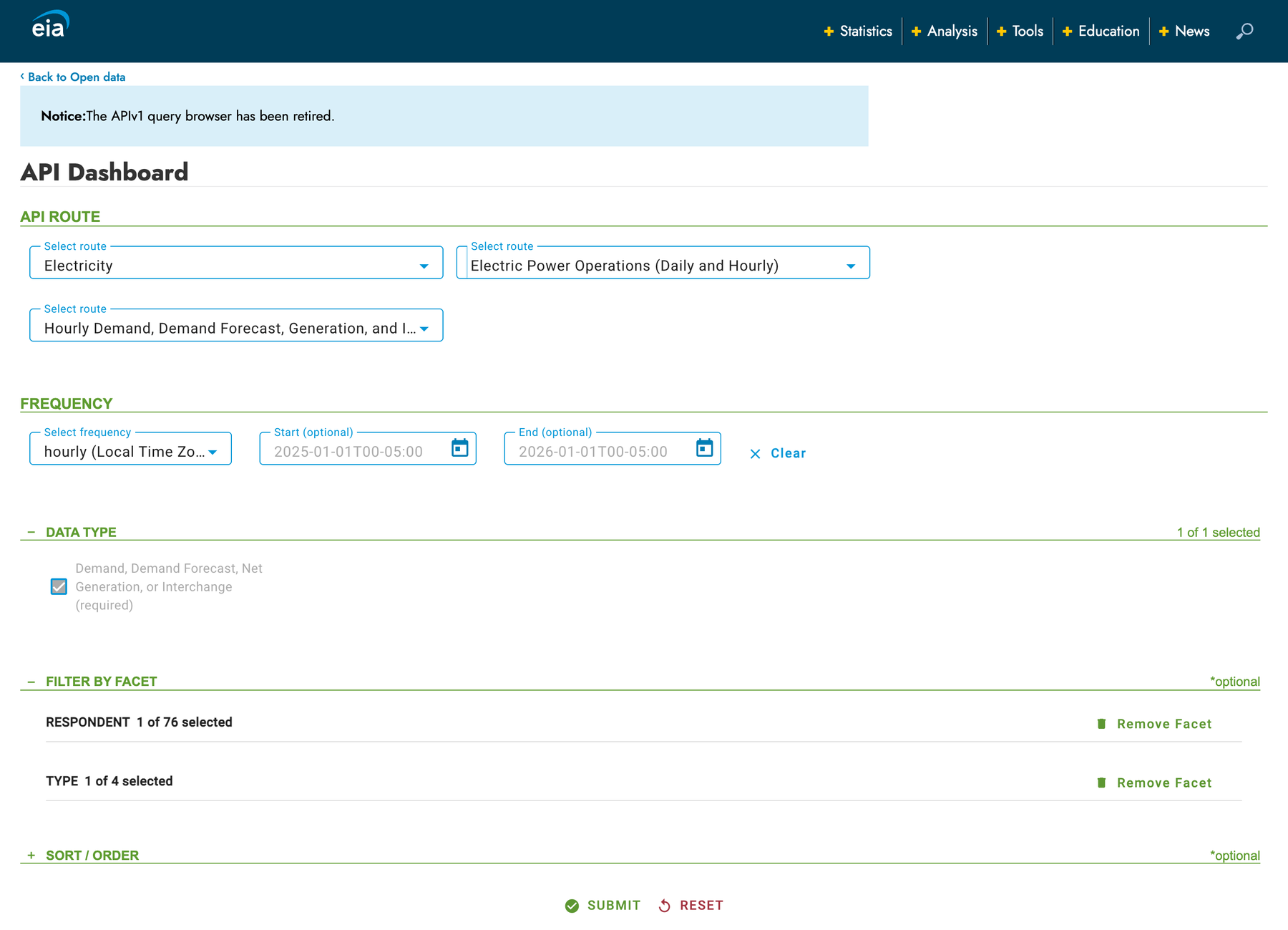
Task: Click the SUBMIT button label
Action: coord(614,906)
